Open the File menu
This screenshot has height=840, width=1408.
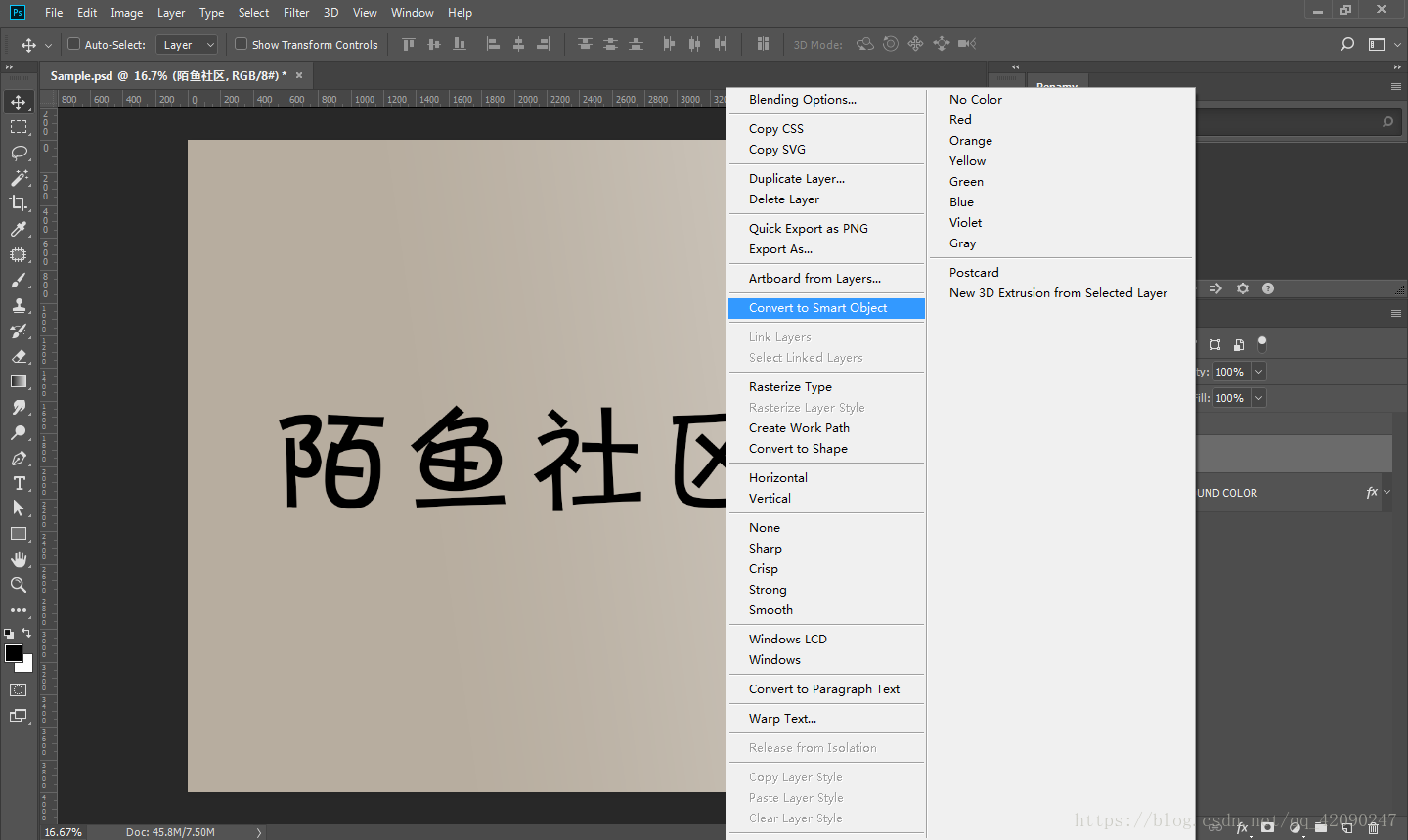[x=54, y=13]
